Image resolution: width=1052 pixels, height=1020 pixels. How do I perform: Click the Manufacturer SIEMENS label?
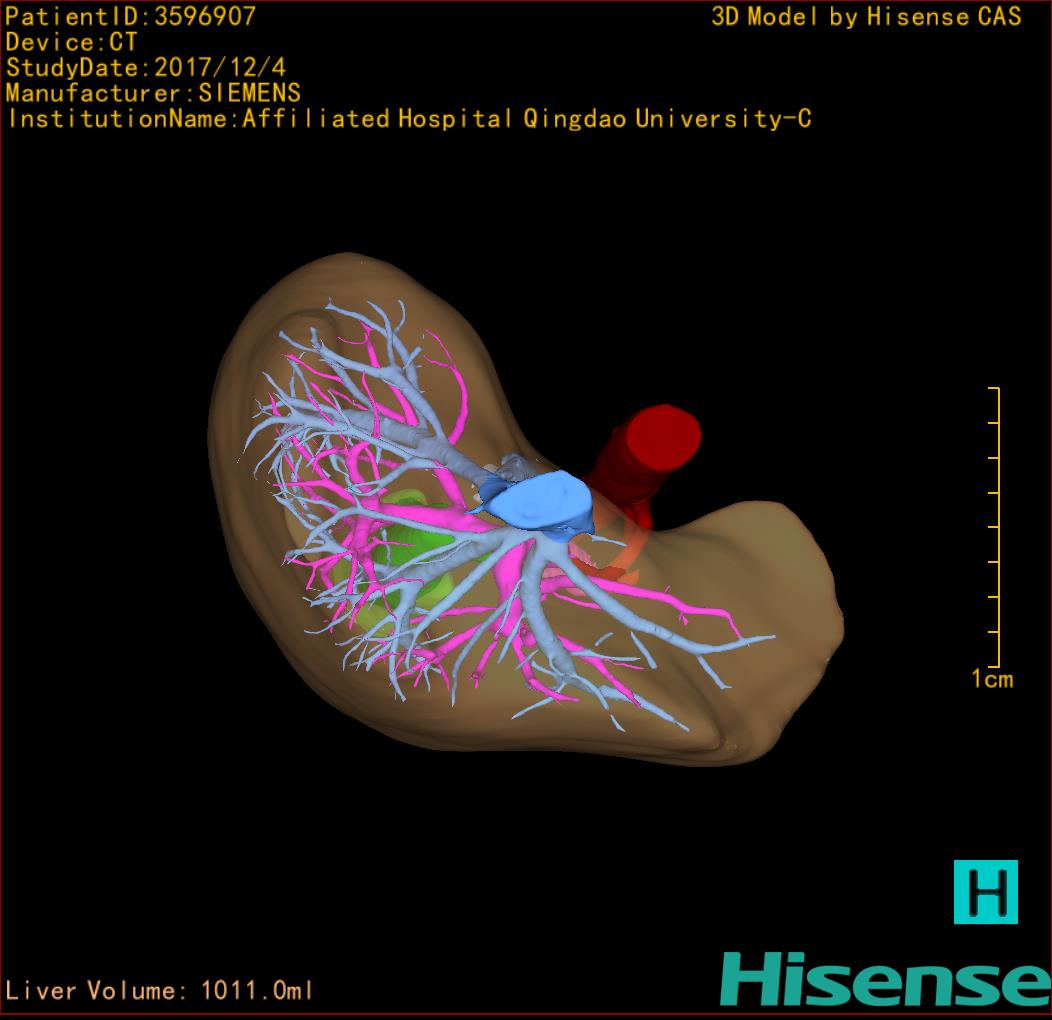point(153,93)
